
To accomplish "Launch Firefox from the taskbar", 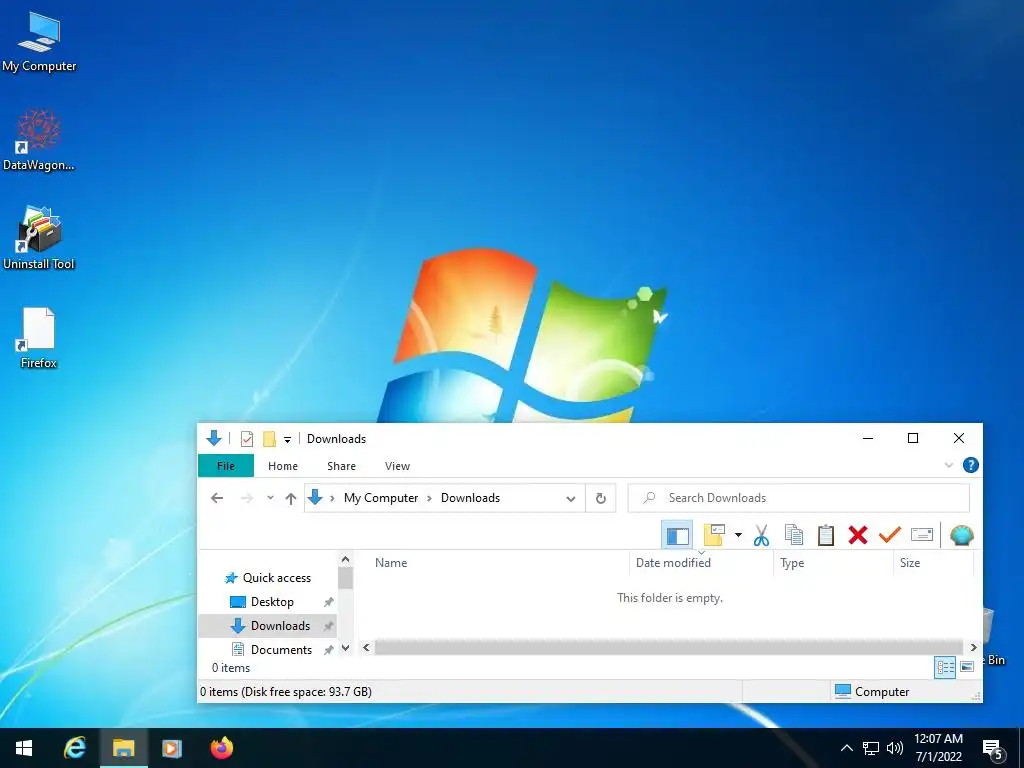I will coord(221,748).
